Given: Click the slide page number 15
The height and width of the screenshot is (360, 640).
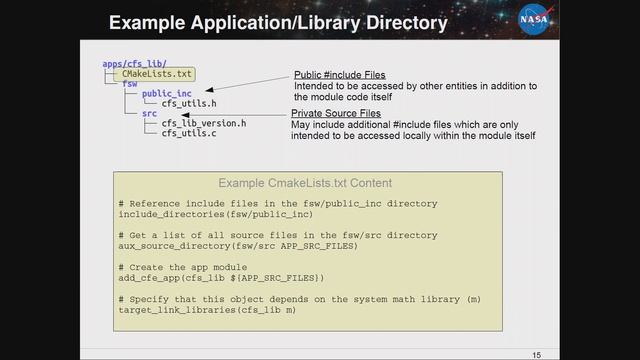Looking at the screenshot, I should click(536, 356).
